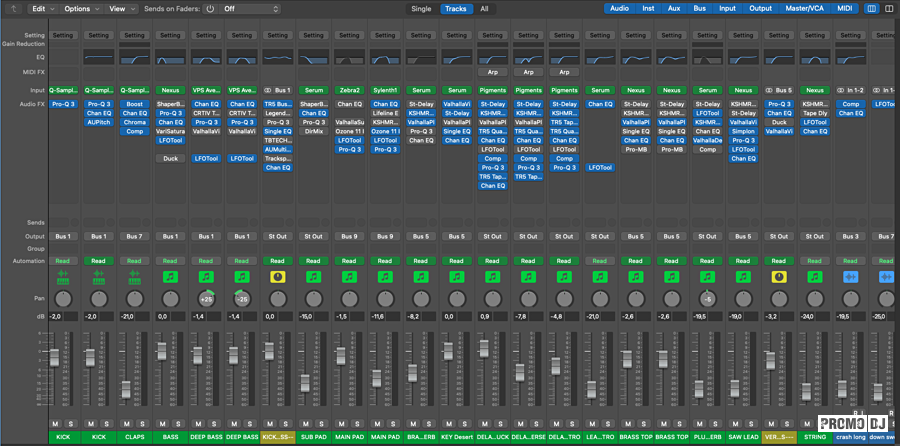Click the yellow bus icon on KICK...SS strip
The image size is (900, 446).
pos(277,276)
